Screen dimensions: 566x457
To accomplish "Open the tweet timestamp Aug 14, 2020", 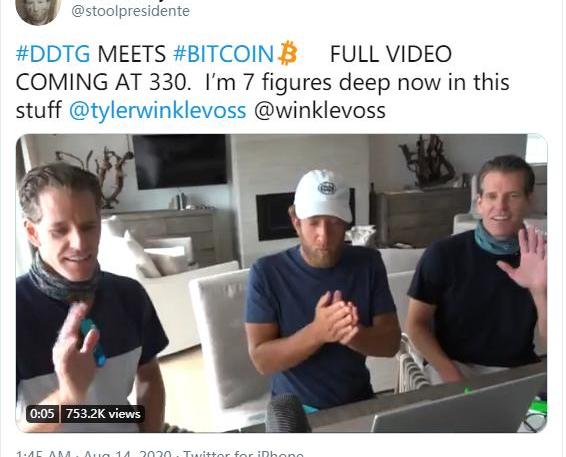I will pos(127,454).
